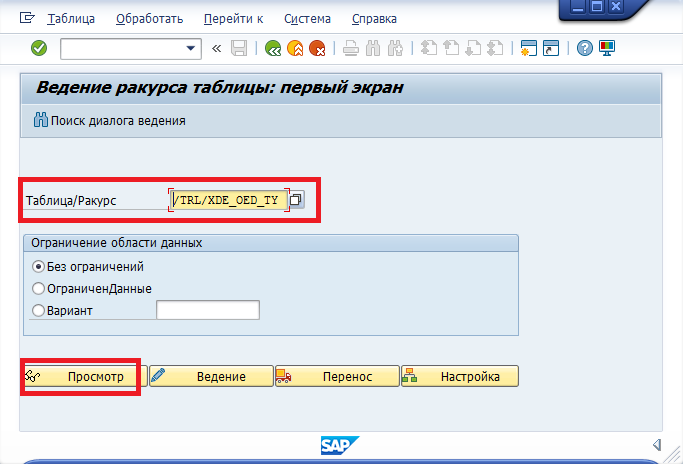Click the 'Просмотр' button
This screenshot has height=464, width=683.
84,376
